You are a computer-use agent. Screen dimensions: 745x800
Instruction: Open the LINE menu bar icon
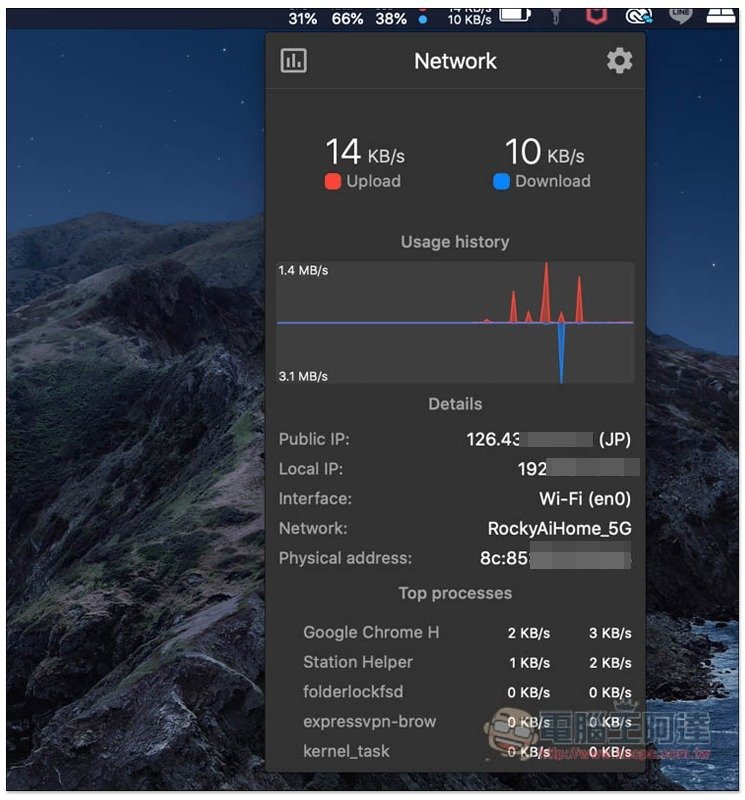pyautogui.click(x=682, y=16)
